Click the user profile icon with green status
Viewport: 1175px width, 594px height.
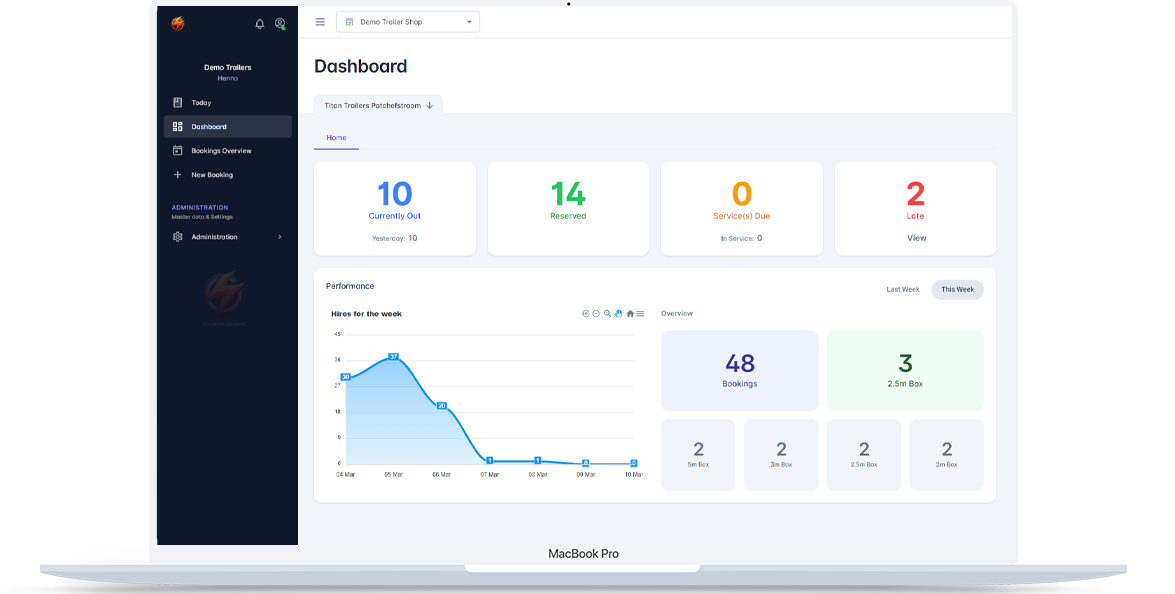point(280,24)
